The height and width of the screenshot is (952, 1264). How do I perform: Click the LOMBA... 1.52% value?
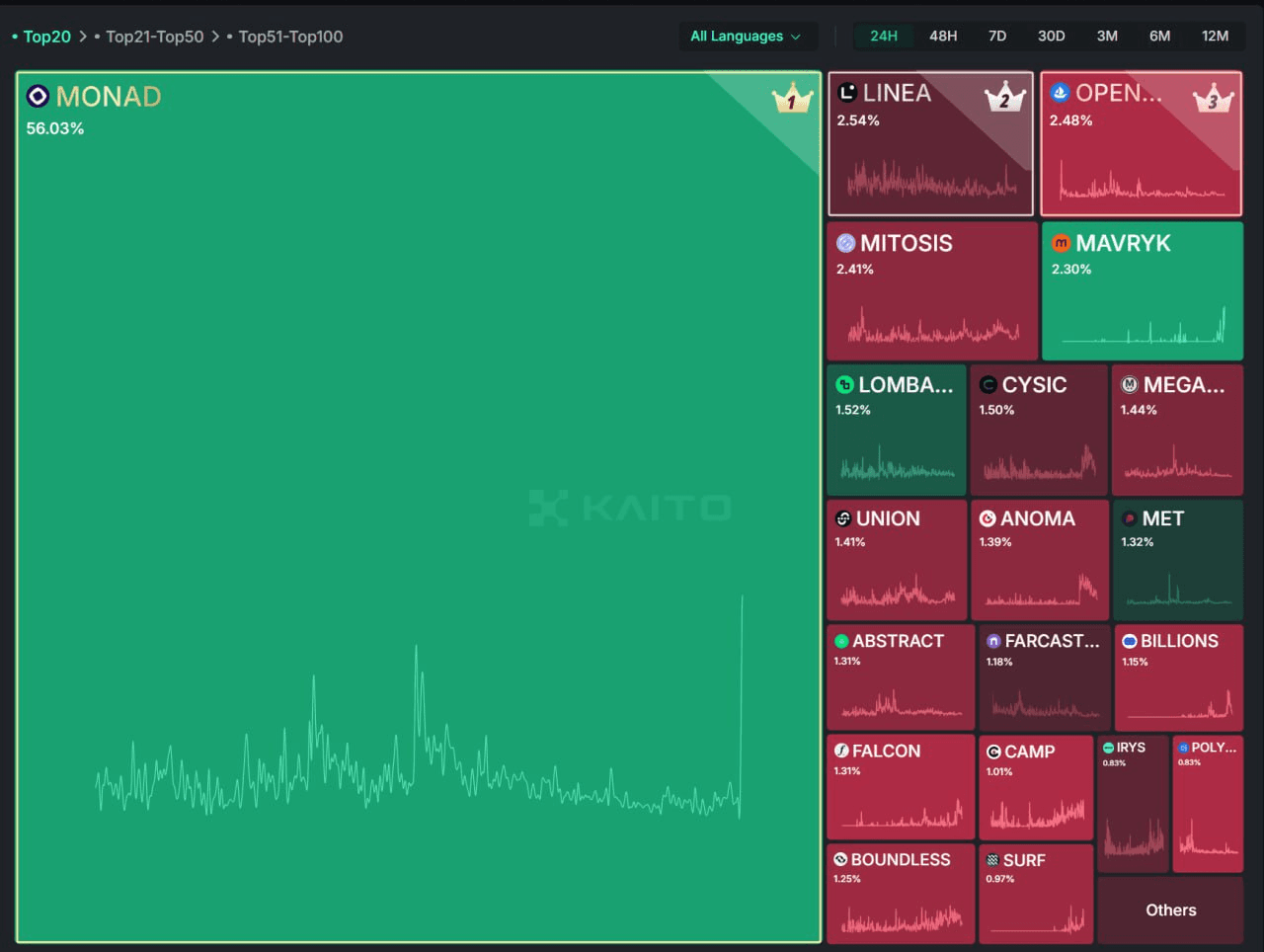pyautogui.click(x=853, y=410)
